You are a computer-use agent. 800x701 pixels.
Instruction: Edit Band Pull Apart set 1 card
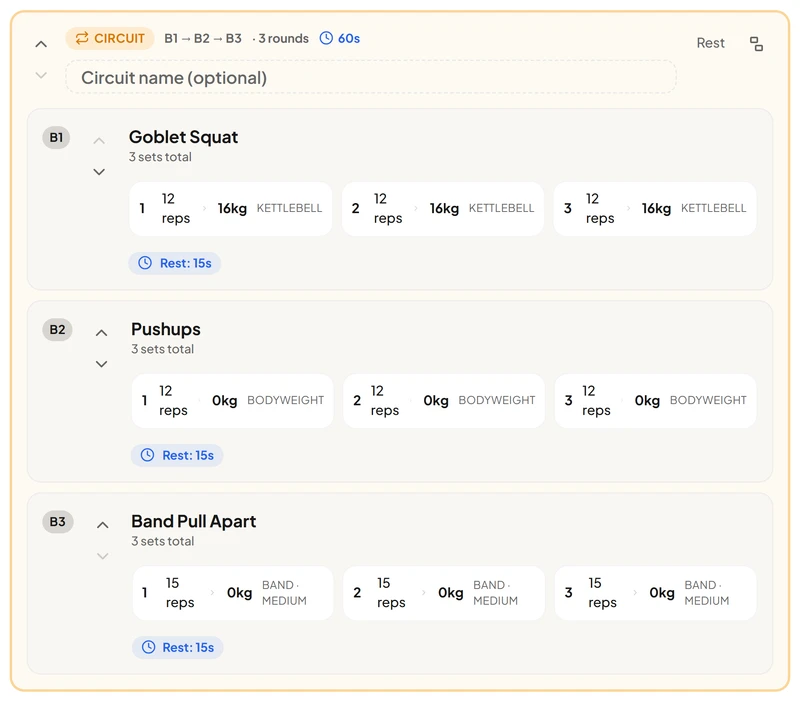pyautogui.click(x=233, y=593)
